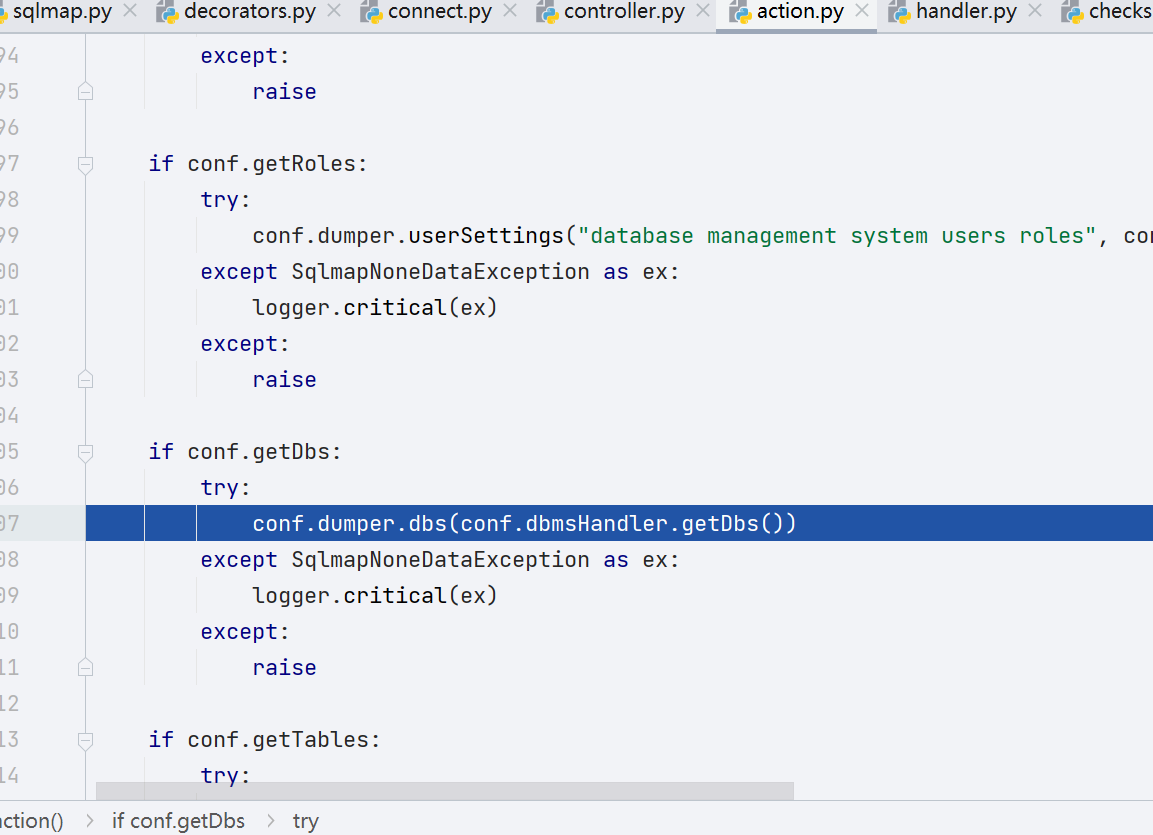Click 'try:' under if conf.getRoles

click(x=226, y=199)
